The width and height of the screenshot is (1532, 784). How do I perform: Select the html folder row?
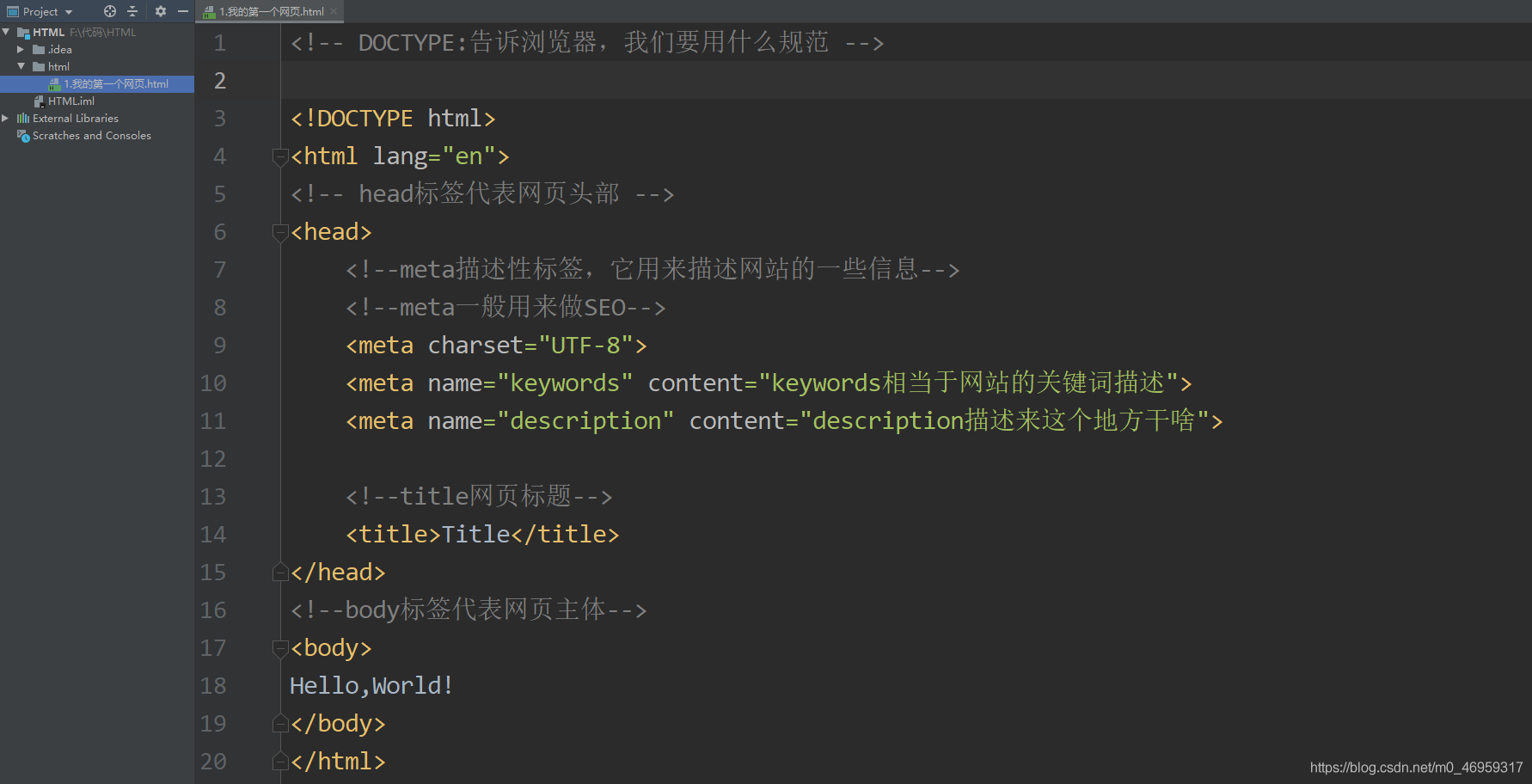pos(97,66)
